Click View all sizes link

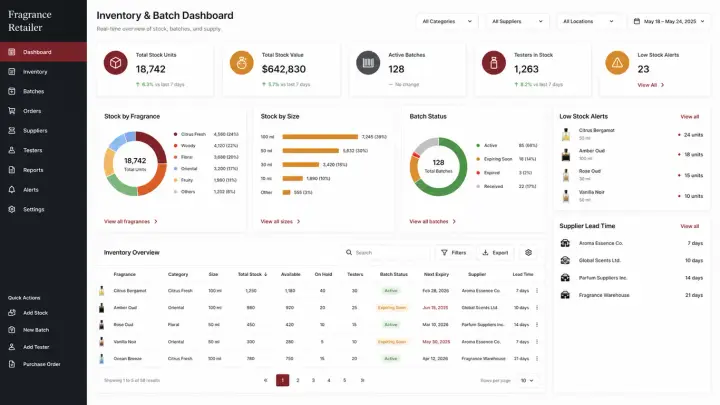(280, 221)
